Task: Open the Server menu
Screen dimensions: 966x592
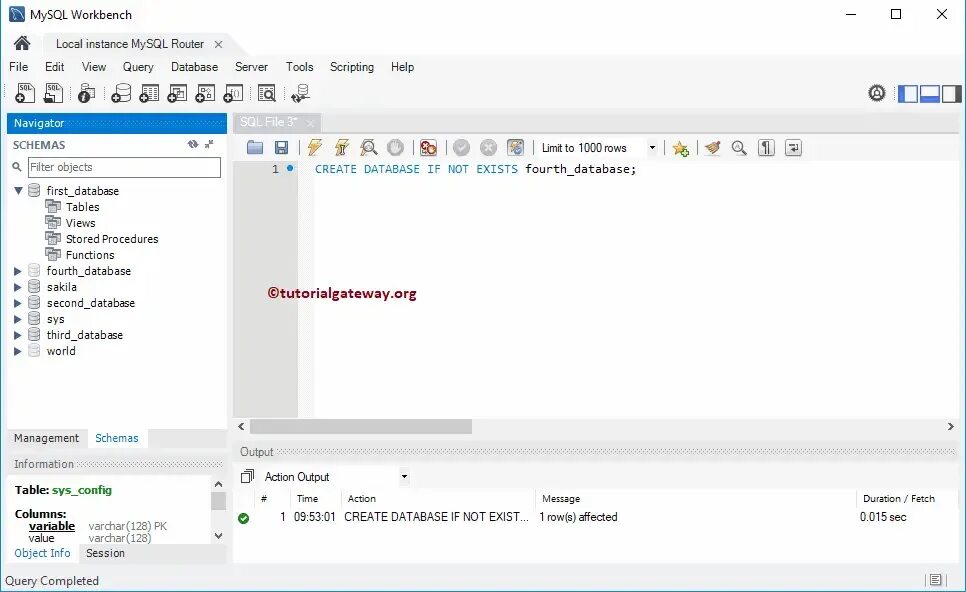Action: [251, 67]
